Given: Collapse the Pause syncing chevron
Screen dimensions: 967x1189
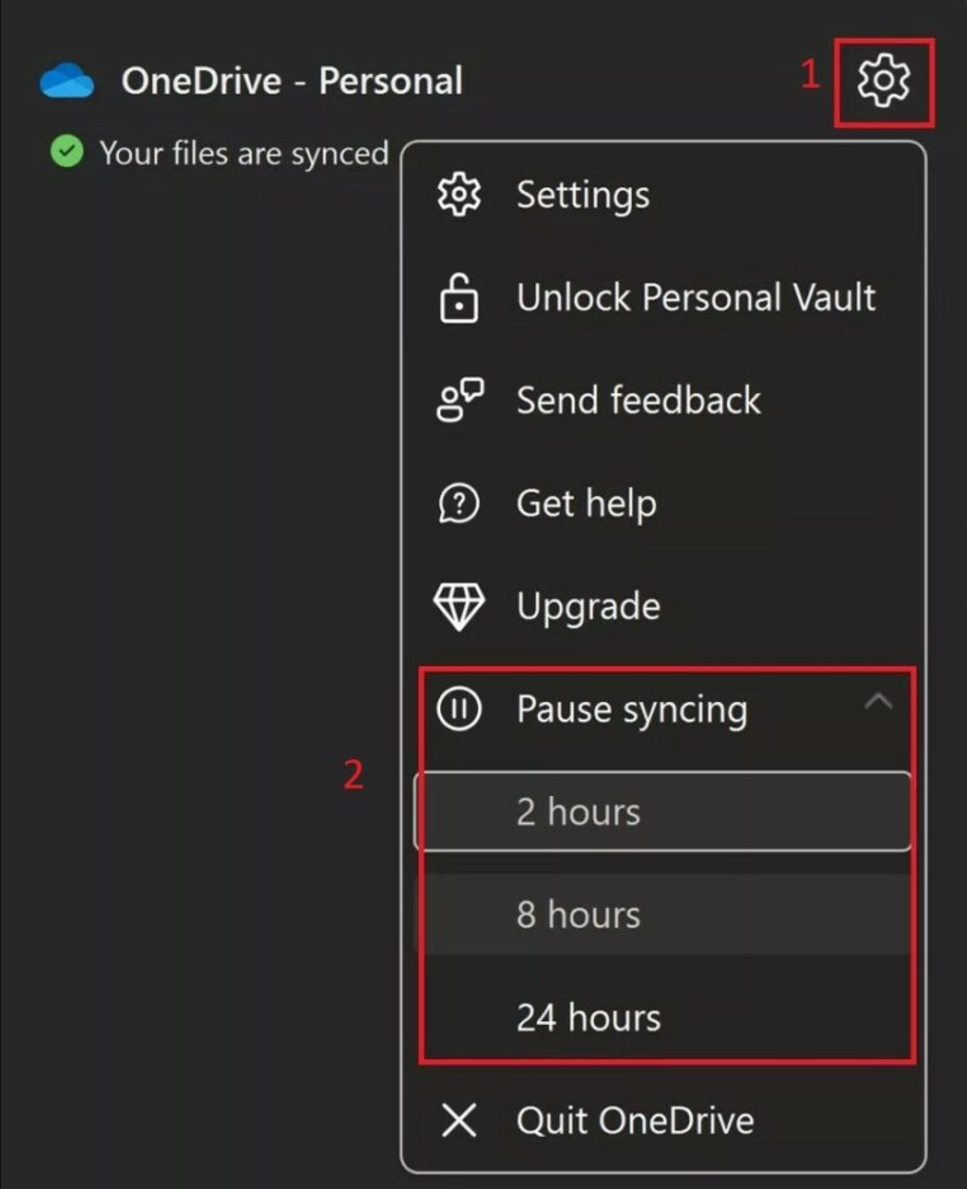Looking at the screenshot, I should point(878,701).
